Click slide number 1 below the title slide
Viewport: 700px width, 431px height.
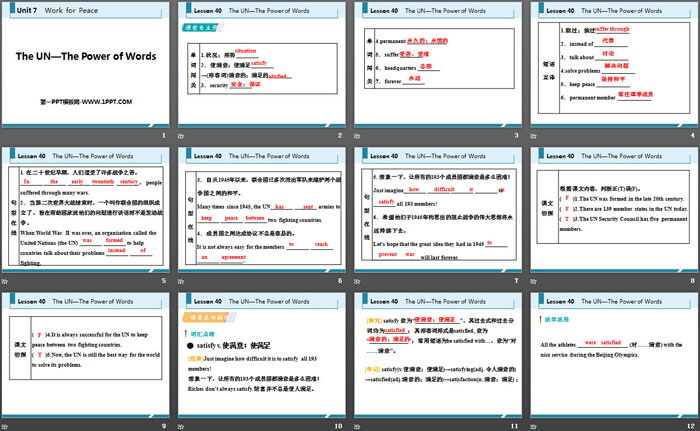[164, 135]
